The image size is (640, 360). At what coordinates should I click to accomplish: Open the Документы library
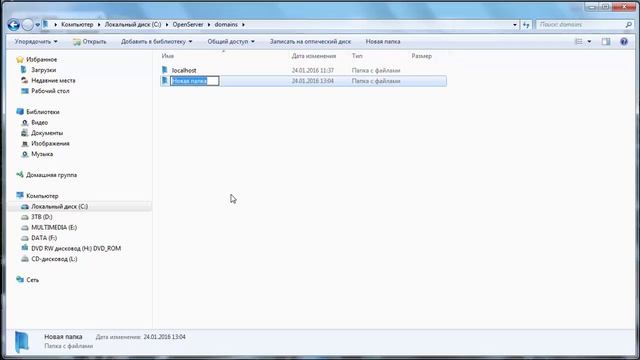[47, 133]
